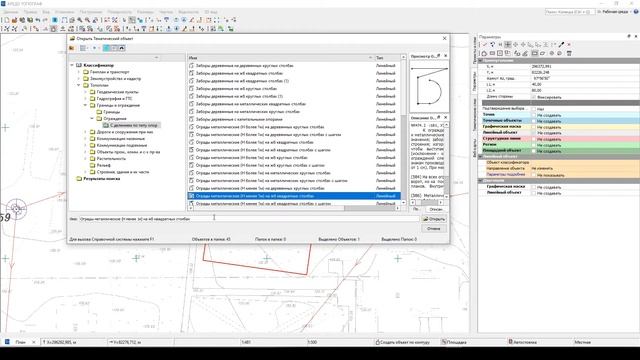Close the Просмотр preview panel
Screen dimensions: 640x360
point(445,56)
